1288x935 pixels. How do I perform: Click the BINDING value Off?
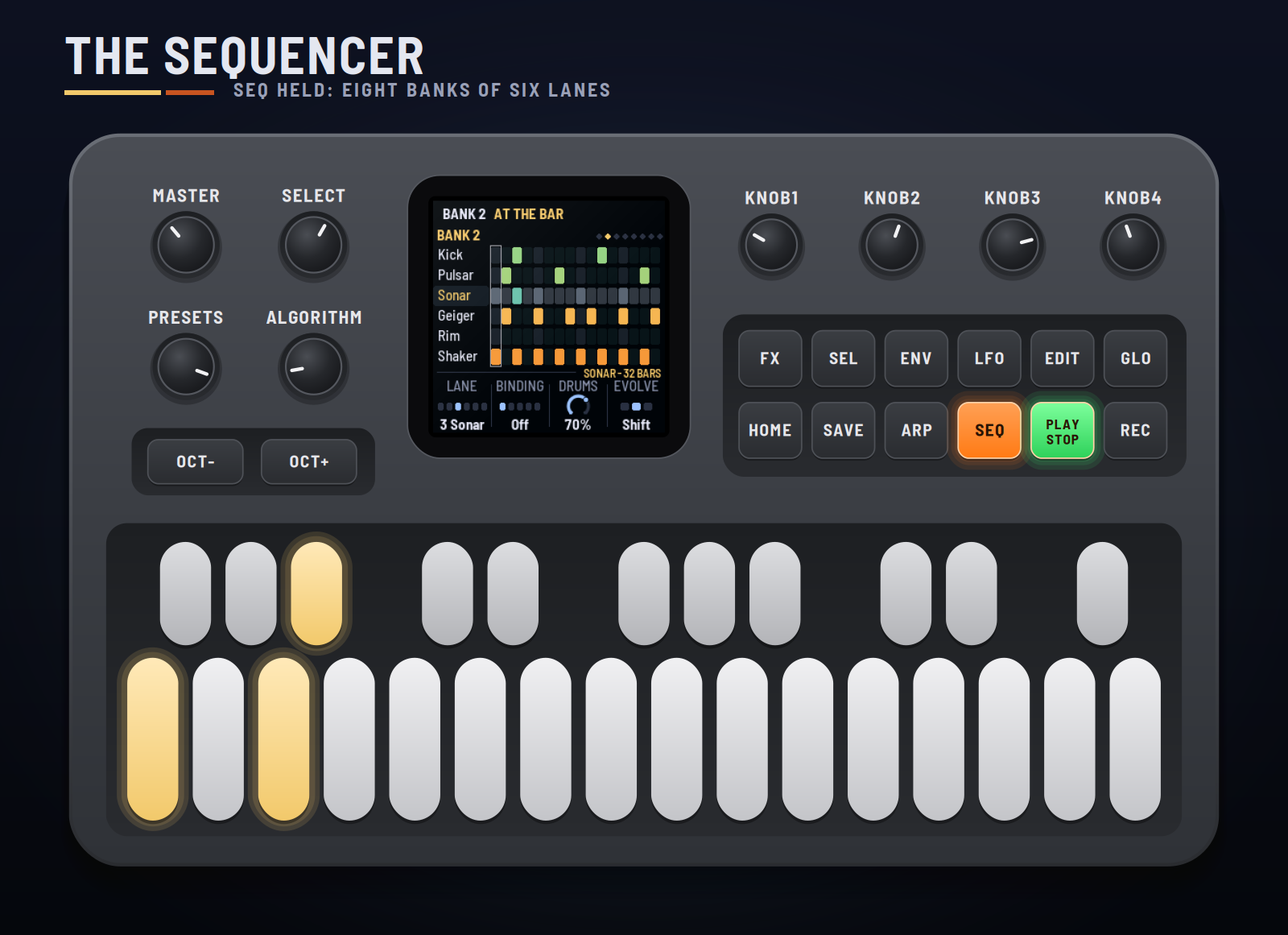coord(520,424)
